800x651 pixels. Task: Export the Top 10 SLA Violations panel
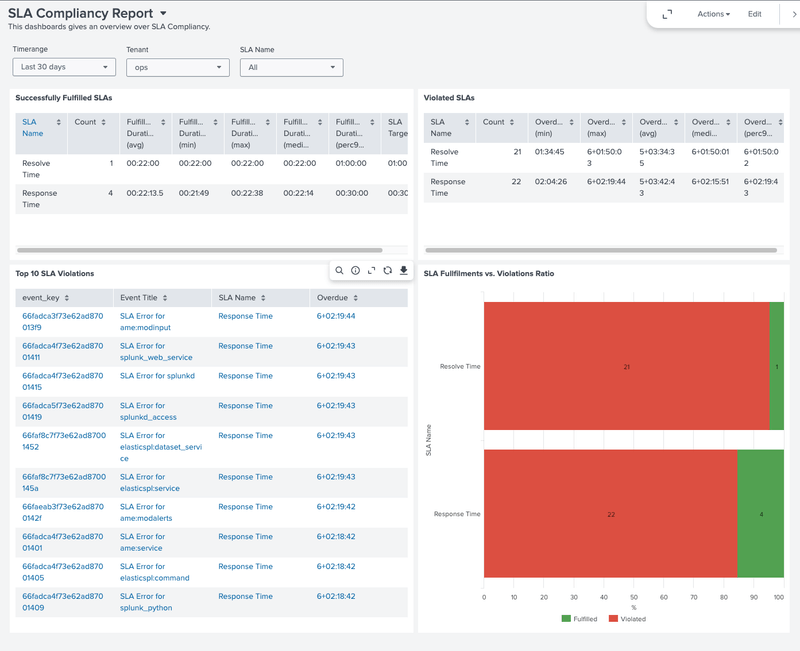pos(404,270)
